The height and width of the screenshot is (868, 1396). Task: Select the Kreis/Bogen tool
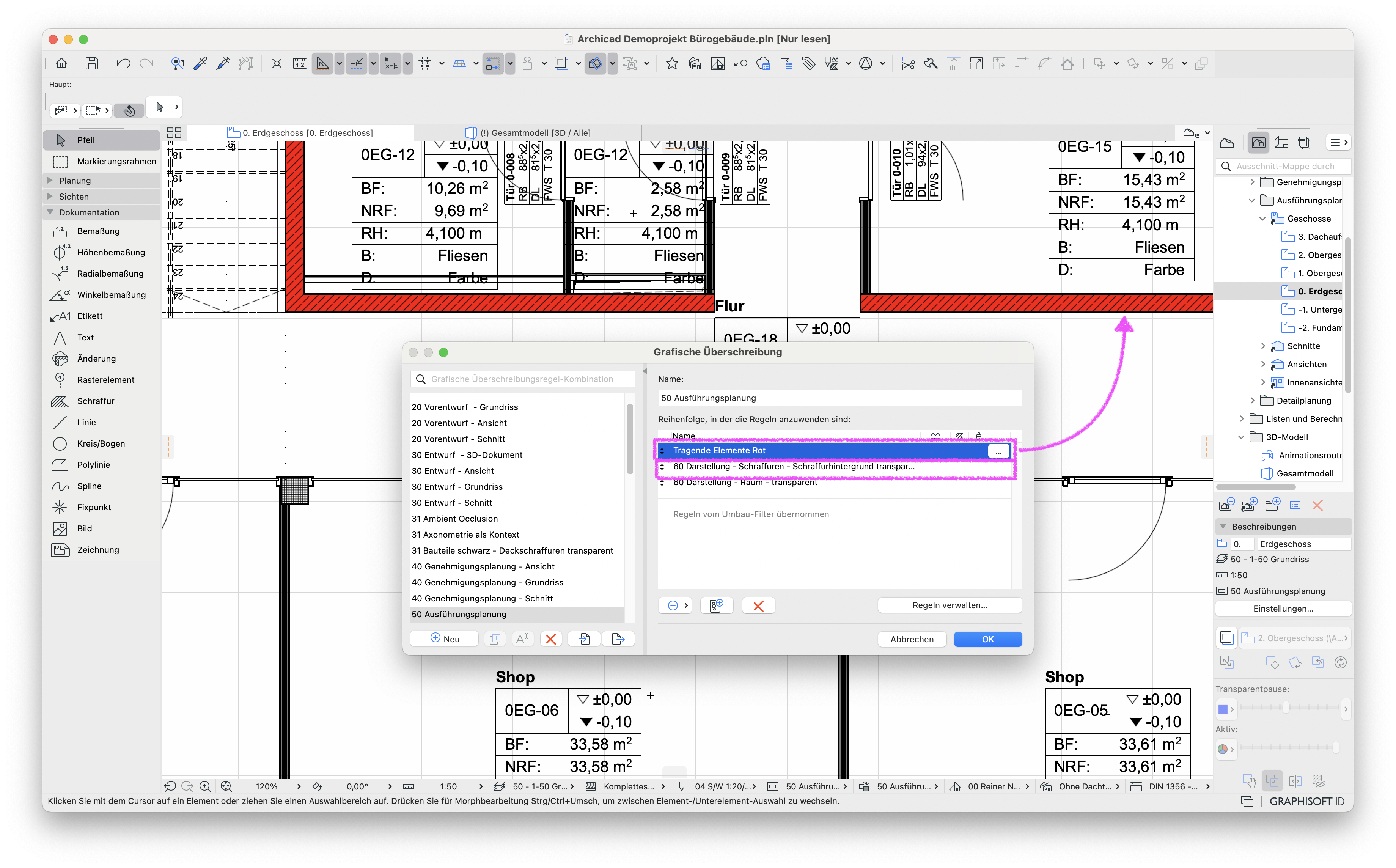pyautogui.click(x=102, y=443)
